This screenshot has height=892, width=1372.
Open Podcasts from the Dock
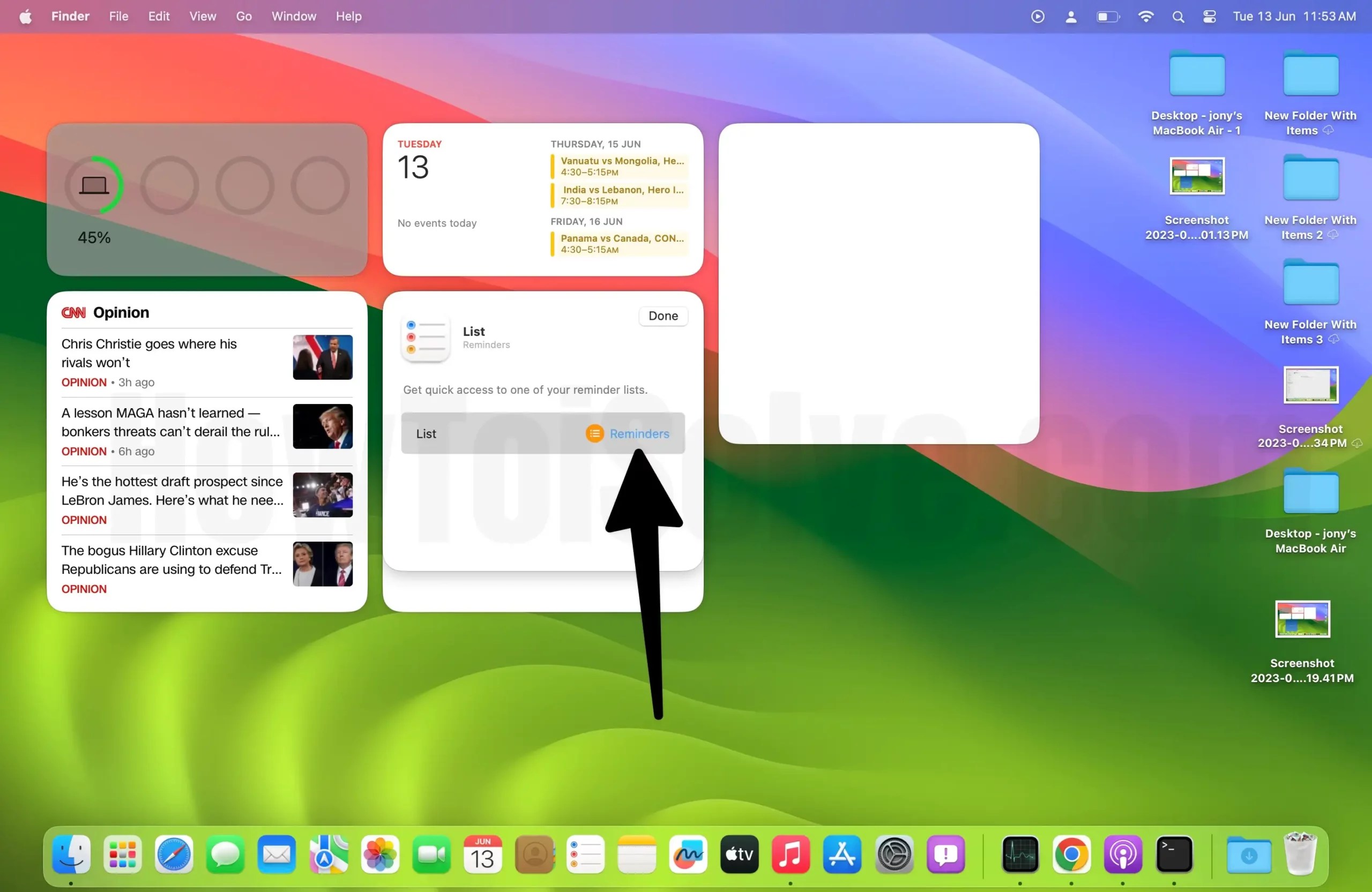click(1123, 854)
